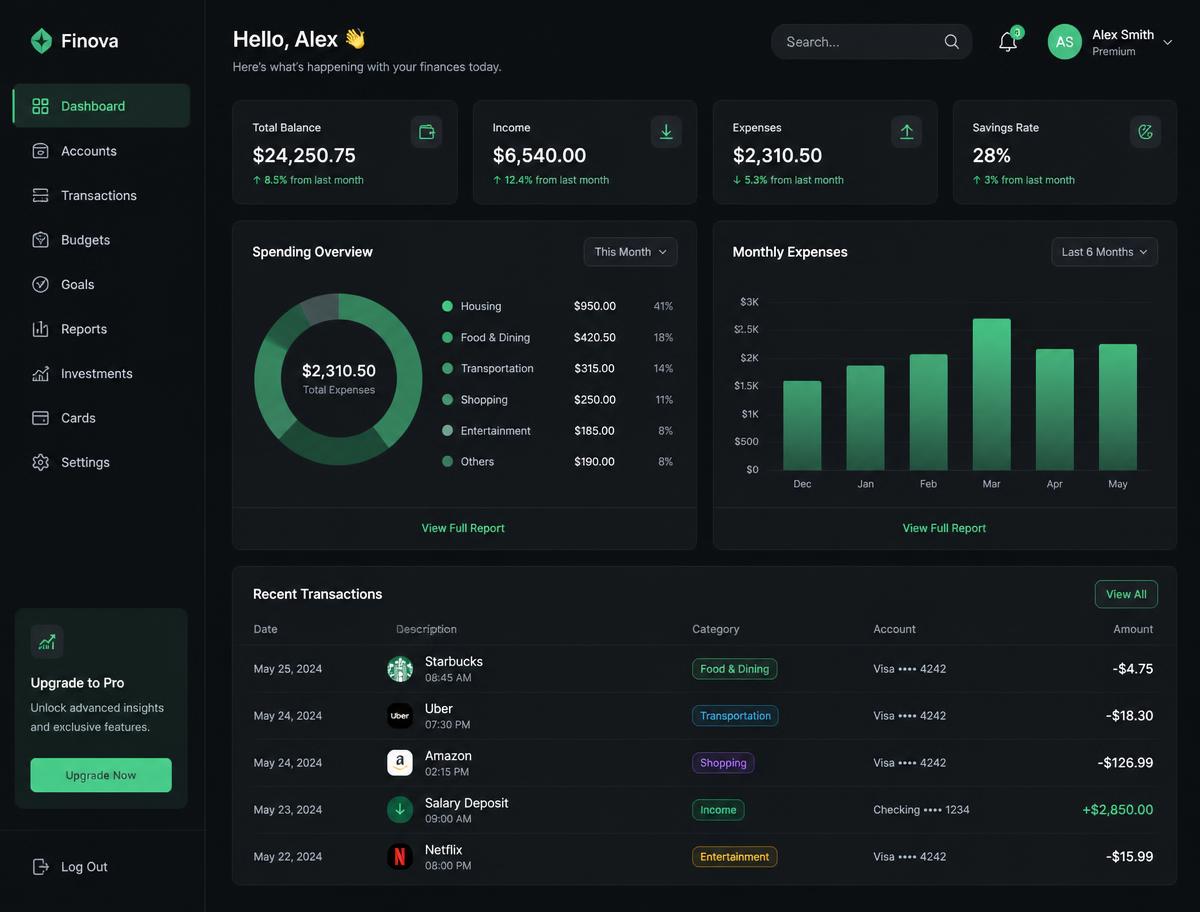The width and height of the screenshot is (1200, 912).
Task: Click the Log Out label
Action: pos(84,867)
